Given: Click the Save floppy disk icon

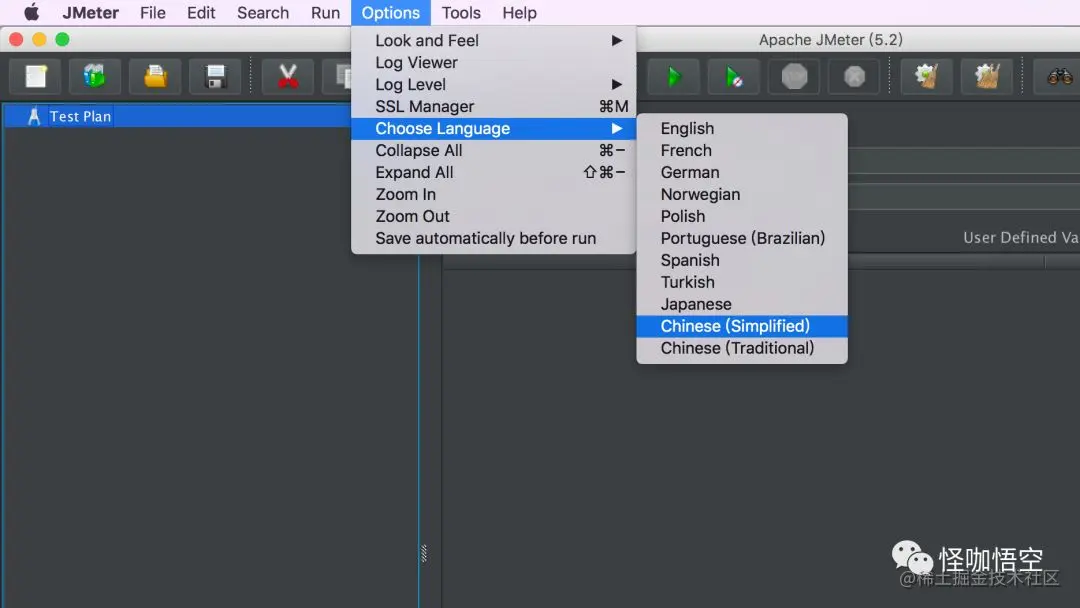Looking at the screenshot, I should 215,76.
